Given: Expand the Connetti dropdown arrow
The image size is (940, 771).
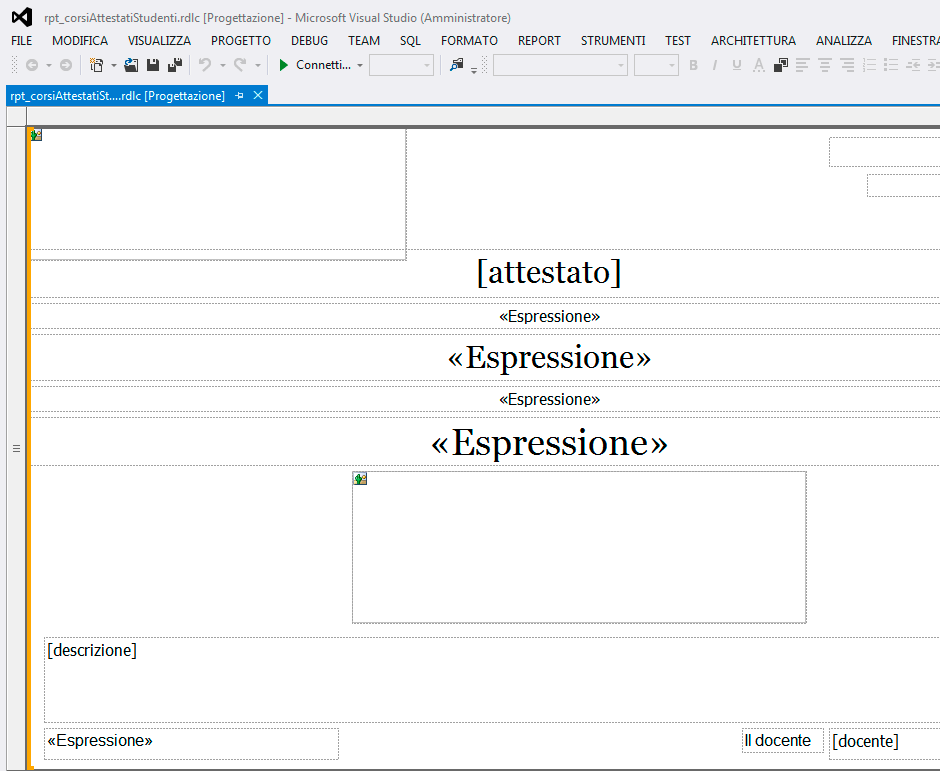Looking at the screenshot, I should pos(360,65).
